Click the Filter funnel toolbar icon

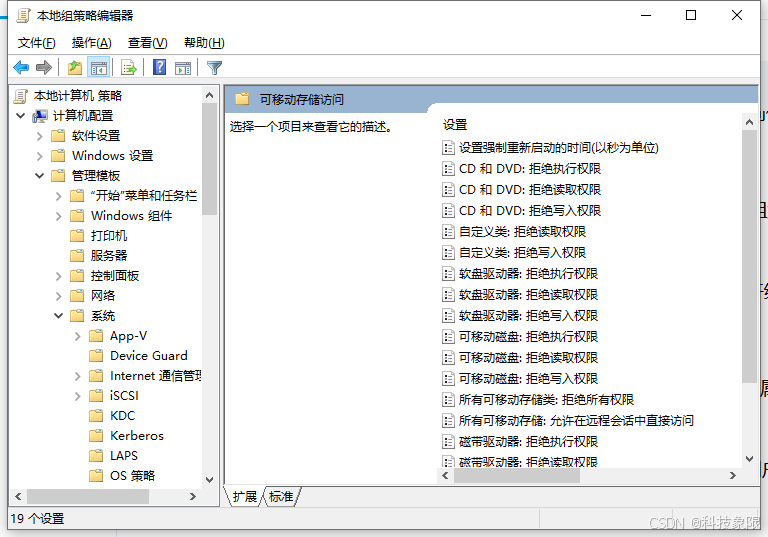click(x=215, y=68)
